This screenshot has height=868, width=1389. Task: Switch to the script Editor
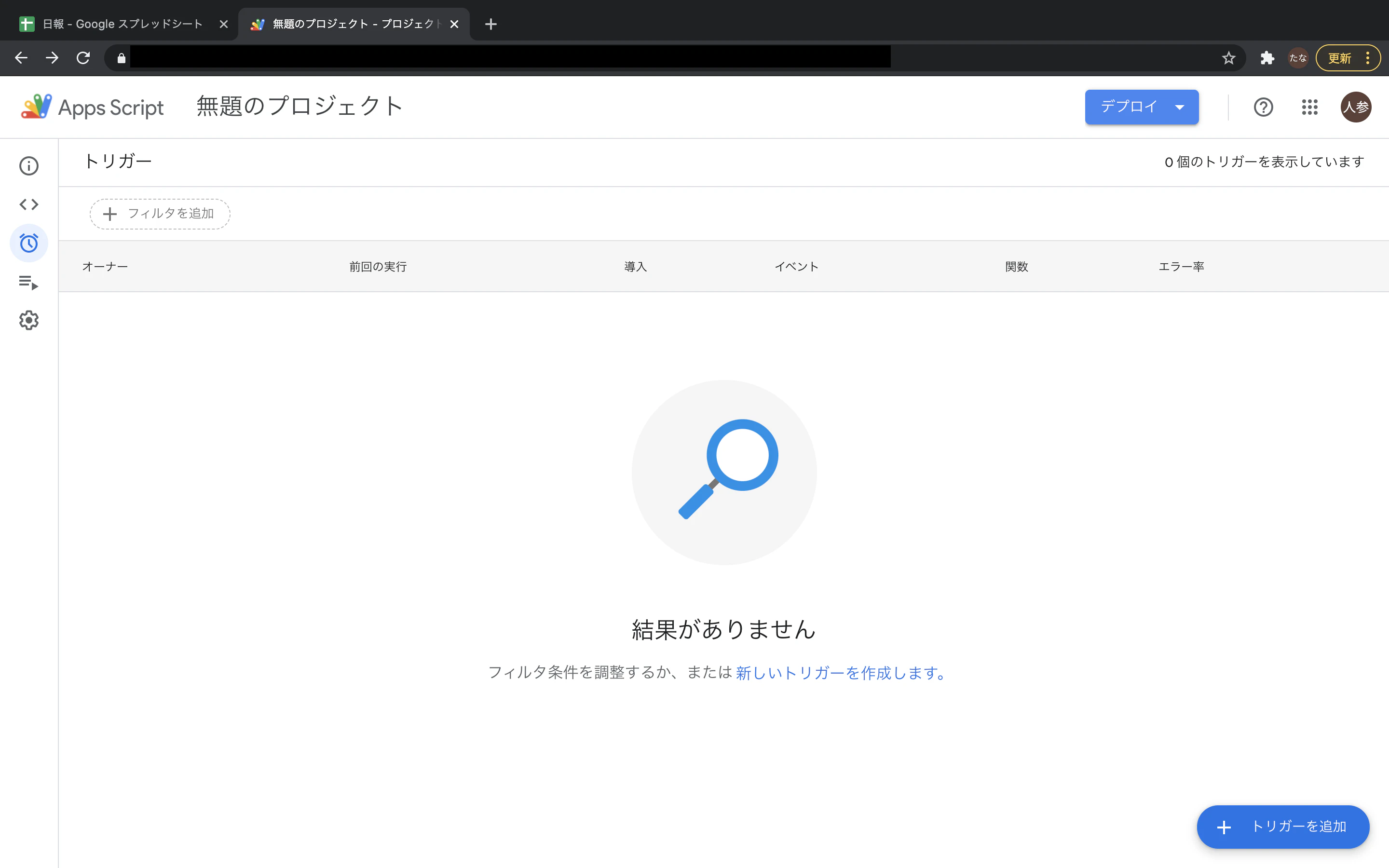click(x=28, y=204)
